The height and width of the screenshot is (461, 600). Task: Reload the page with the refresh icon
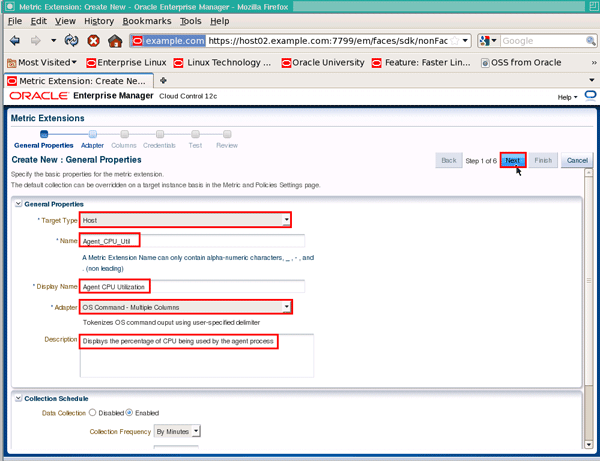(x=71, y=40)
